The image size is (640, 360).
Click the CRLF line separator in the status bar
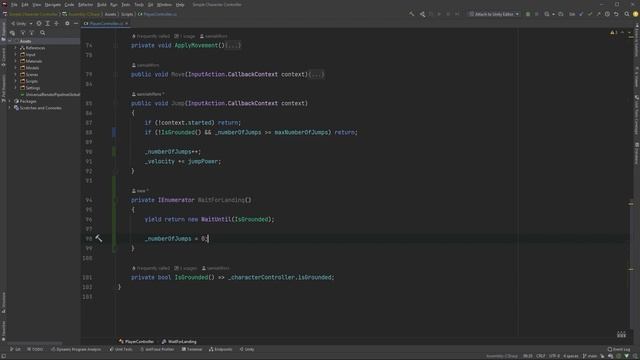pyautogui.click(x=540, y=356)
